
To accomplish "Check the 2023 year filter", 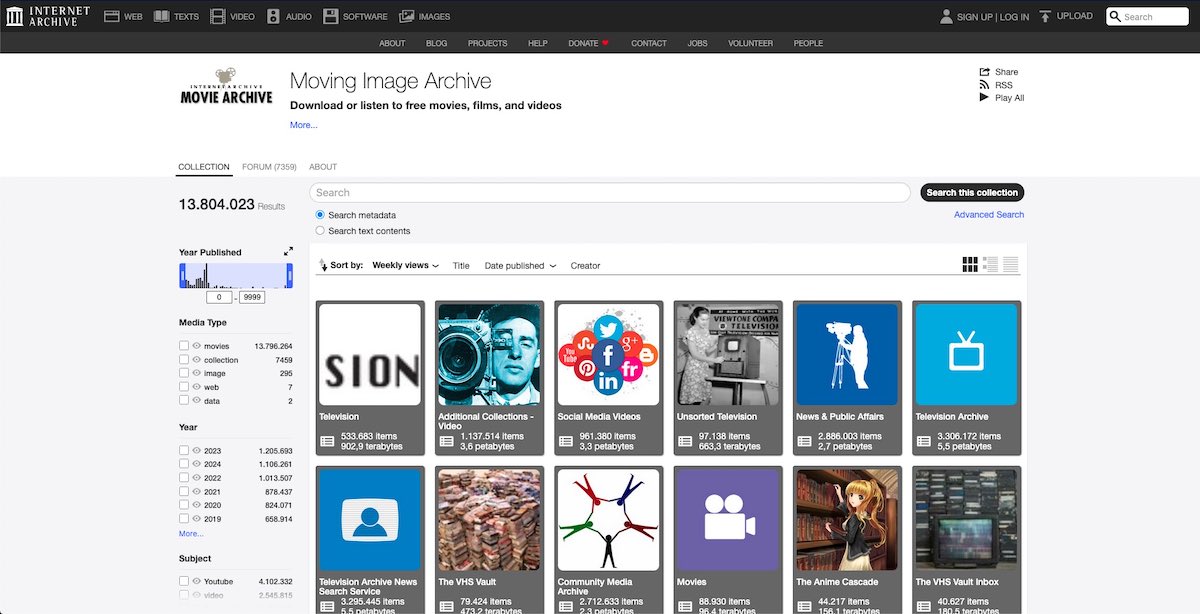I will [x=184, y=451].
